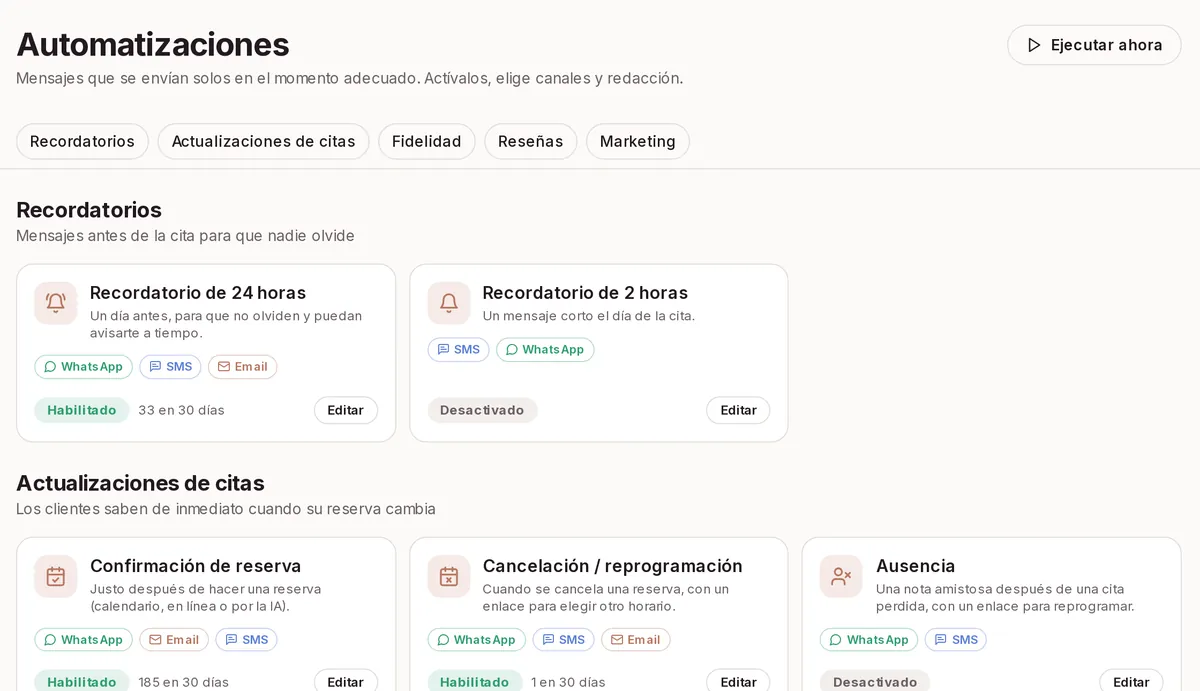Viewport: 1200px width, 691px height.
Task: Click Desactivado badge on Ausencia card
Action: click(x=875, y=681)
